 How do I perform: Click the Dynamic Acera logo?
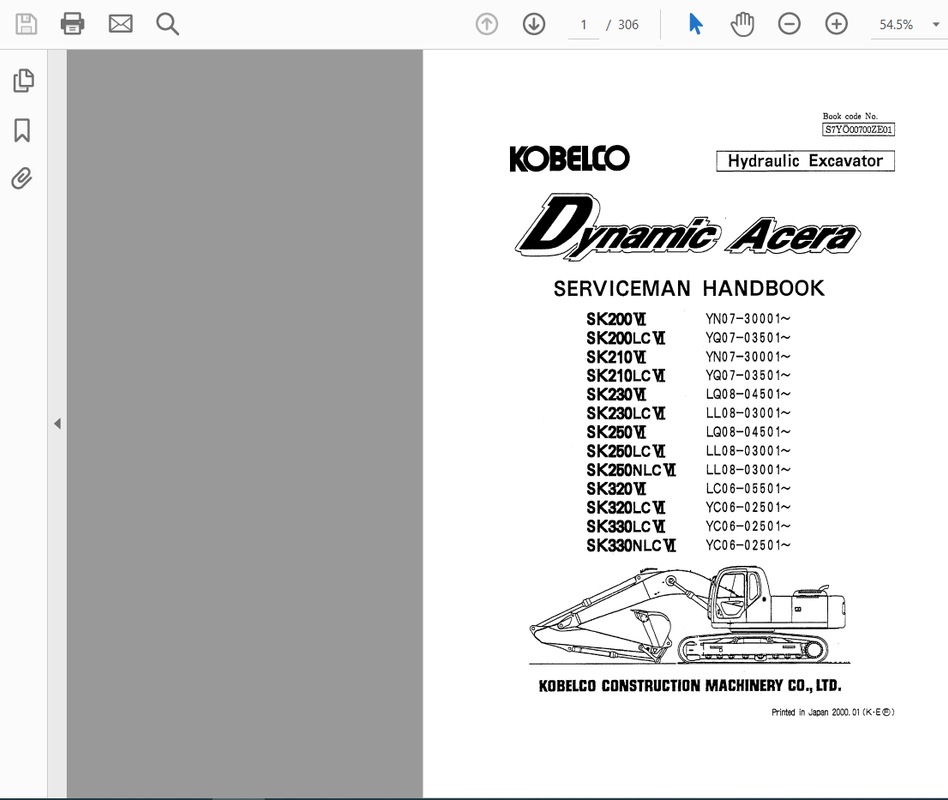[x=687, y=227]
